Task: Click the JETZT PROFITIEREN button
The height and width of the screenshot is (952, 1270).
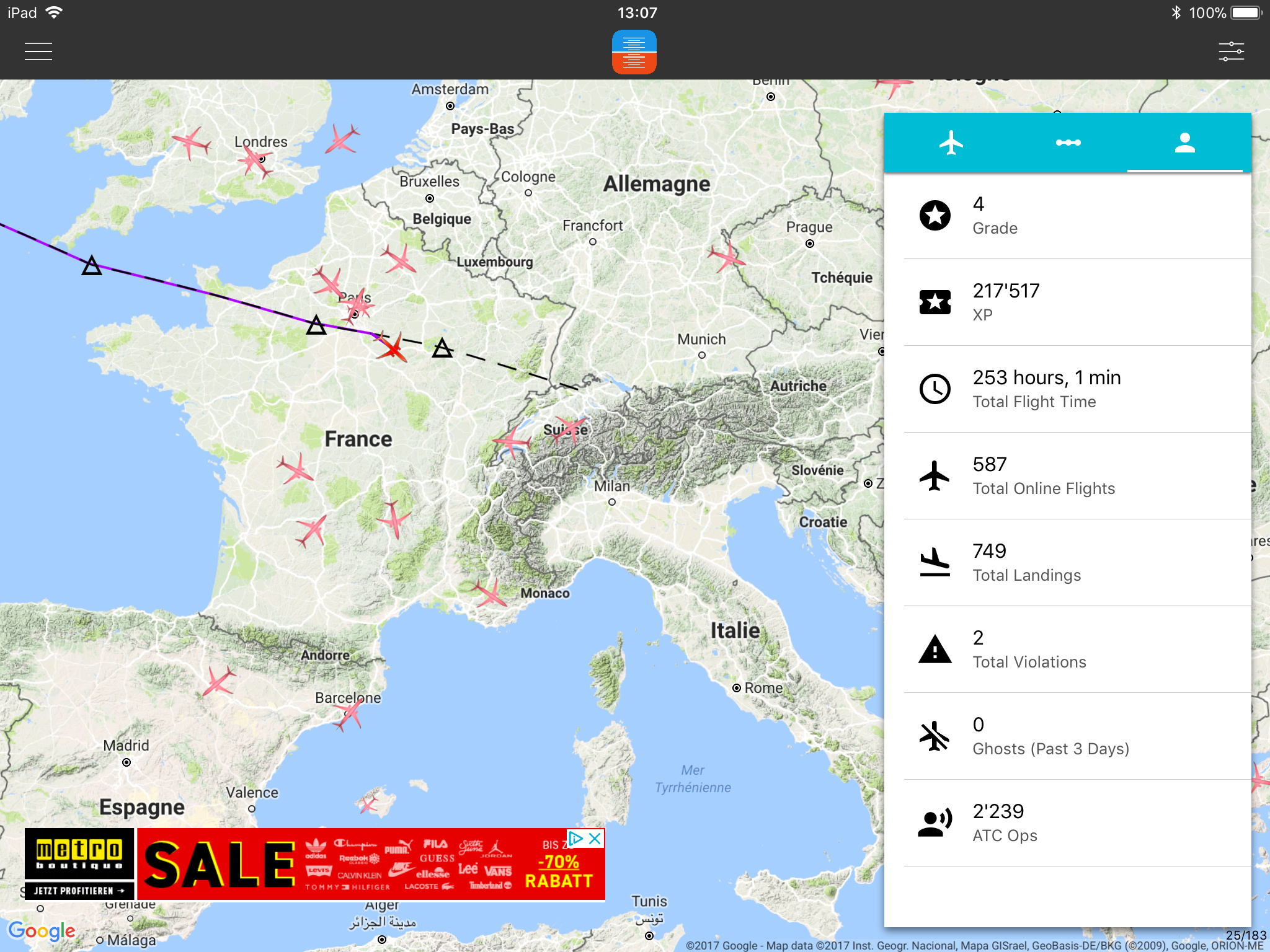Action: coord(79,891)
